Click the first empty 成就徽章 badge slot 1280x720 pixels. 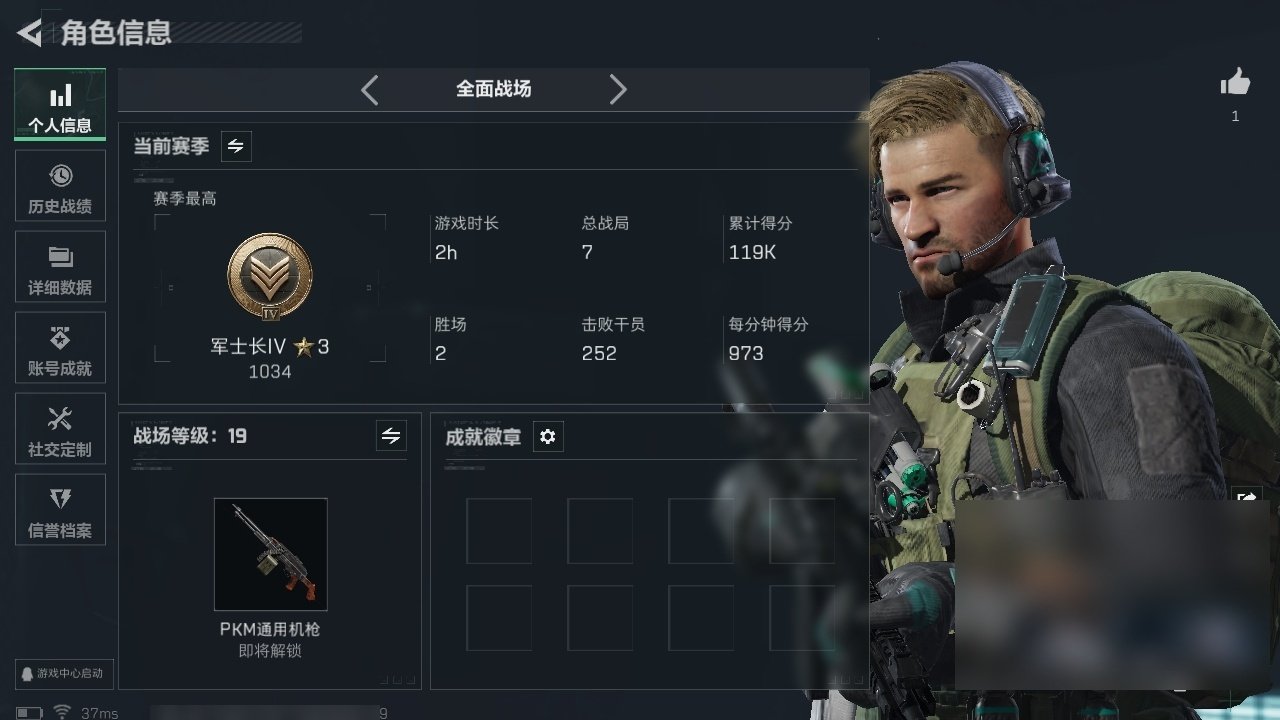(x=499, y=531)
